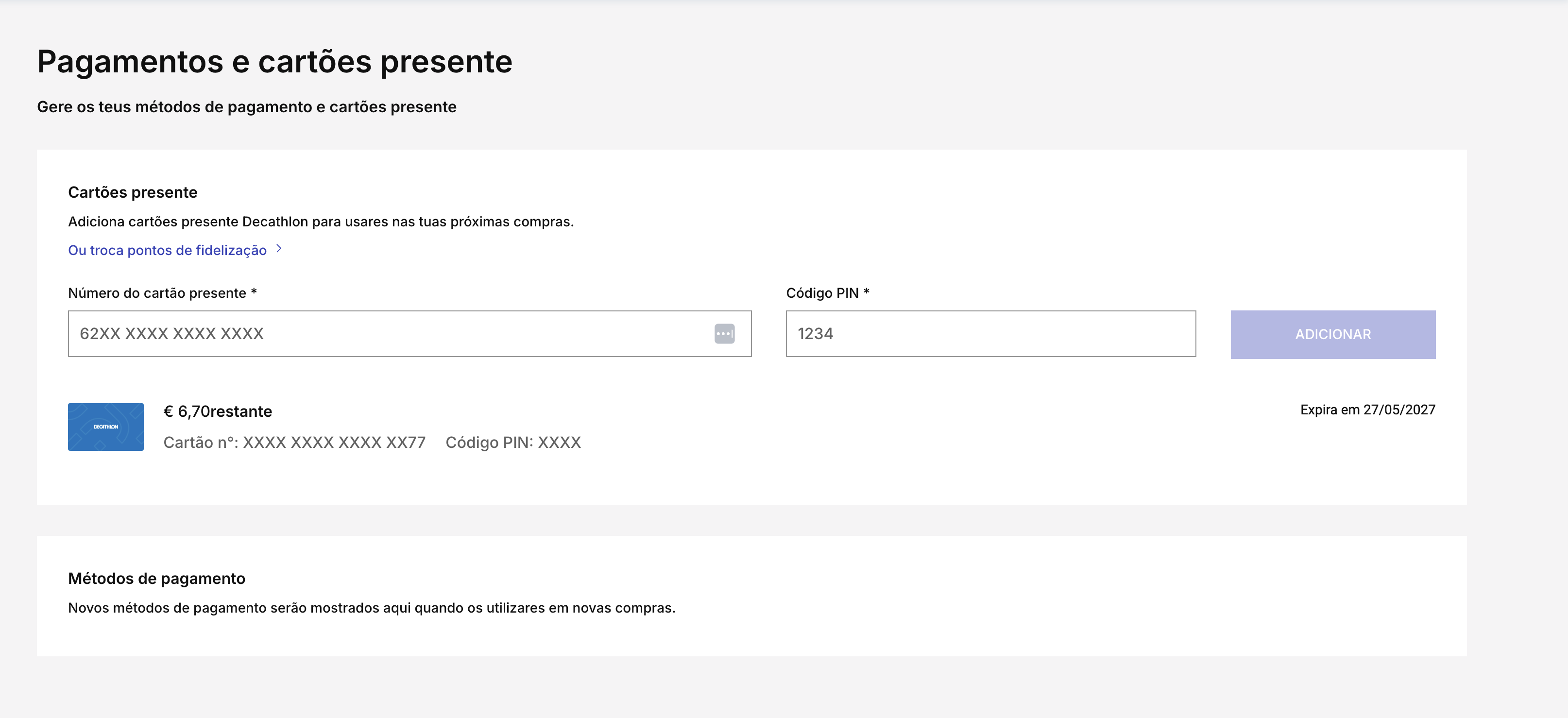Screen dimensions: 1568x718
Task: Click the 'Gere os teus métodos' subtitle
Action: 247,107
